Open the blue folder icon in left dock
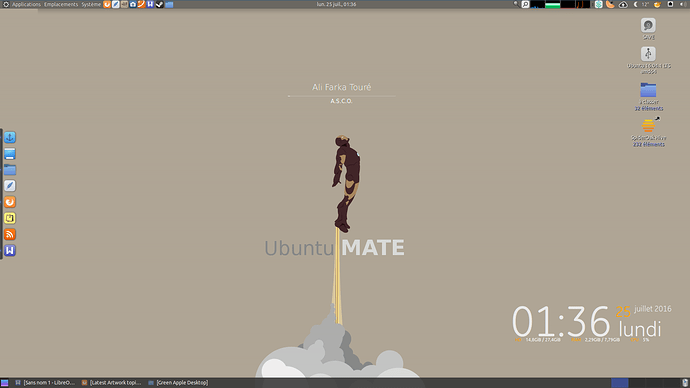Viewport: 690px width, 388px height. click(10, 170)
